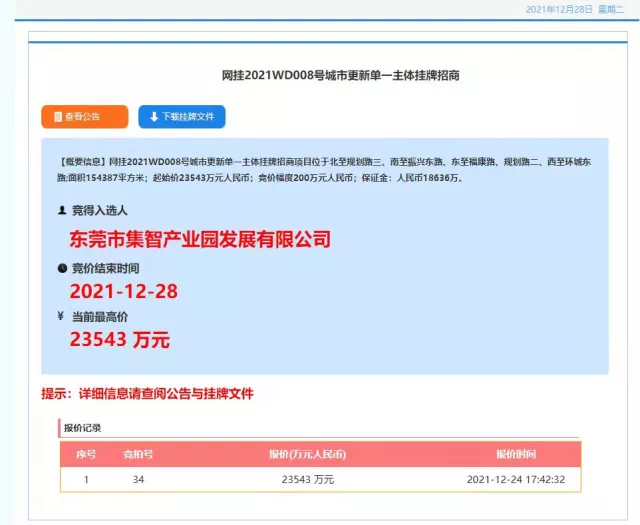Click bidder number 34 in the table
The height and width of the screenshot is (525, 640).
point(138,479)
